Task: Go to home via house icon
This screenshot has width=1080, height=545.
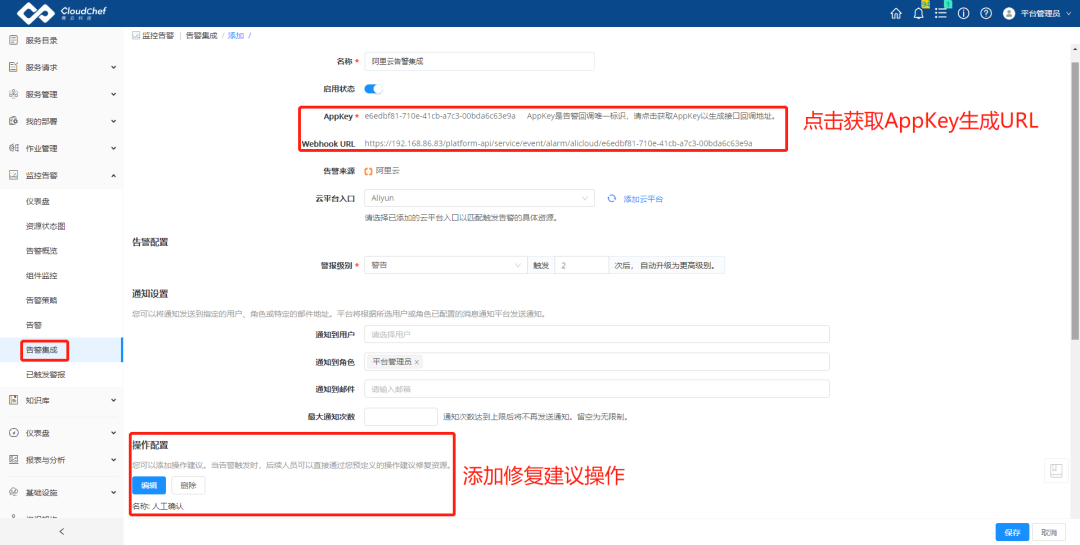Action: (x=896, y=13)
